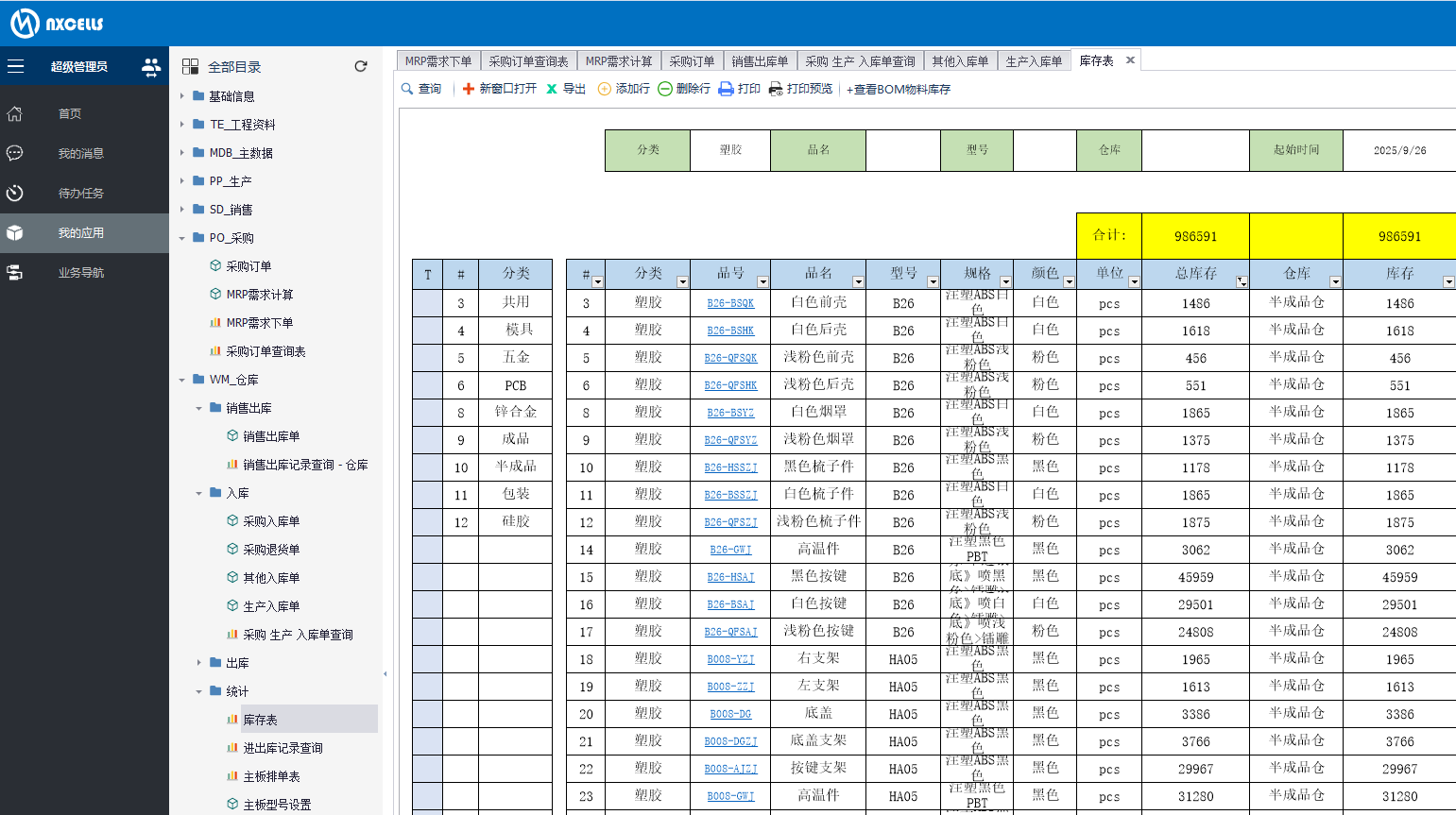Select the 查询 search icon in toolbar

click(421, 90)
